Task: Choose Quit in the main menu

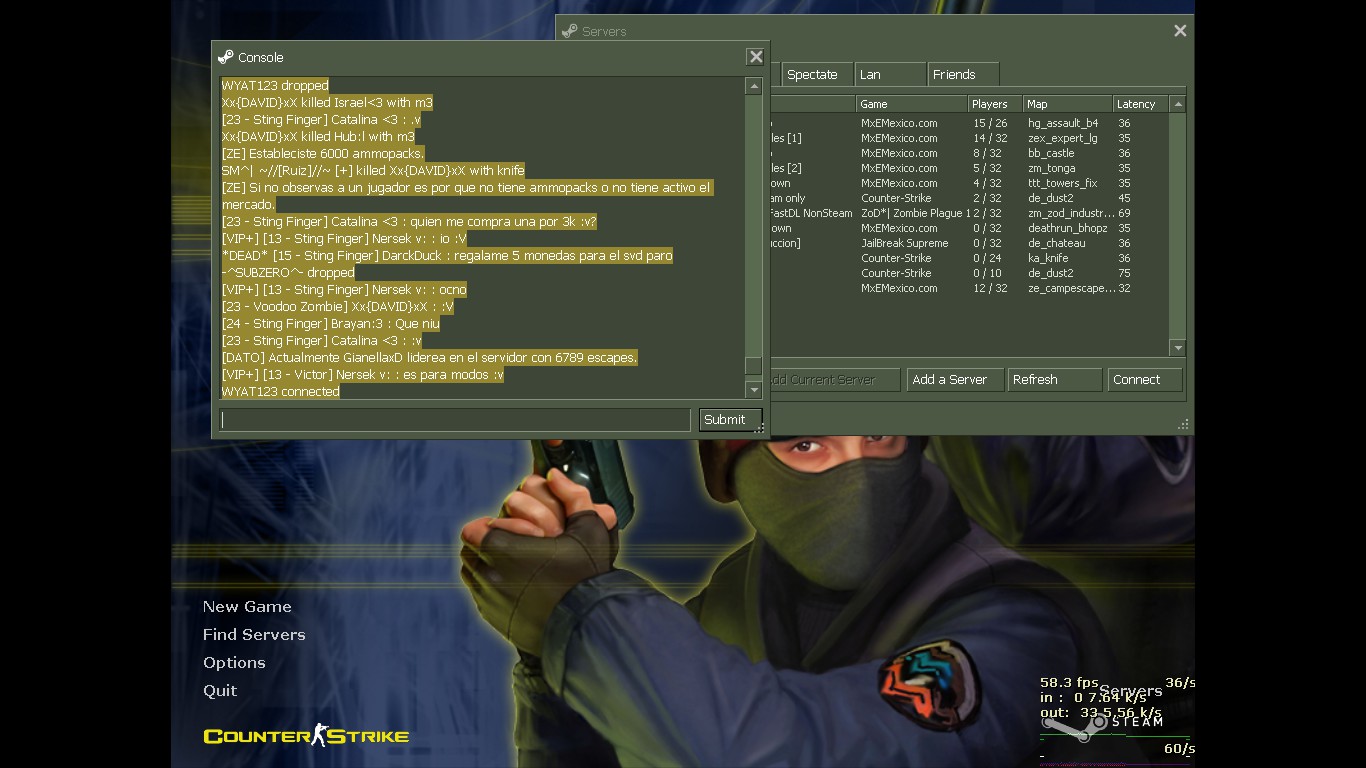Action: pos(220,691)
